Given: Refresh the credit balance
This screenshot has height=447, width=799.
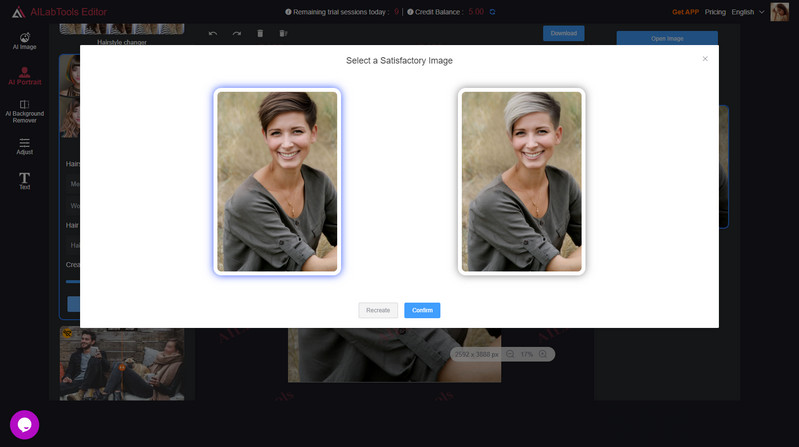Looking at the screenshot, I should 492,12.
